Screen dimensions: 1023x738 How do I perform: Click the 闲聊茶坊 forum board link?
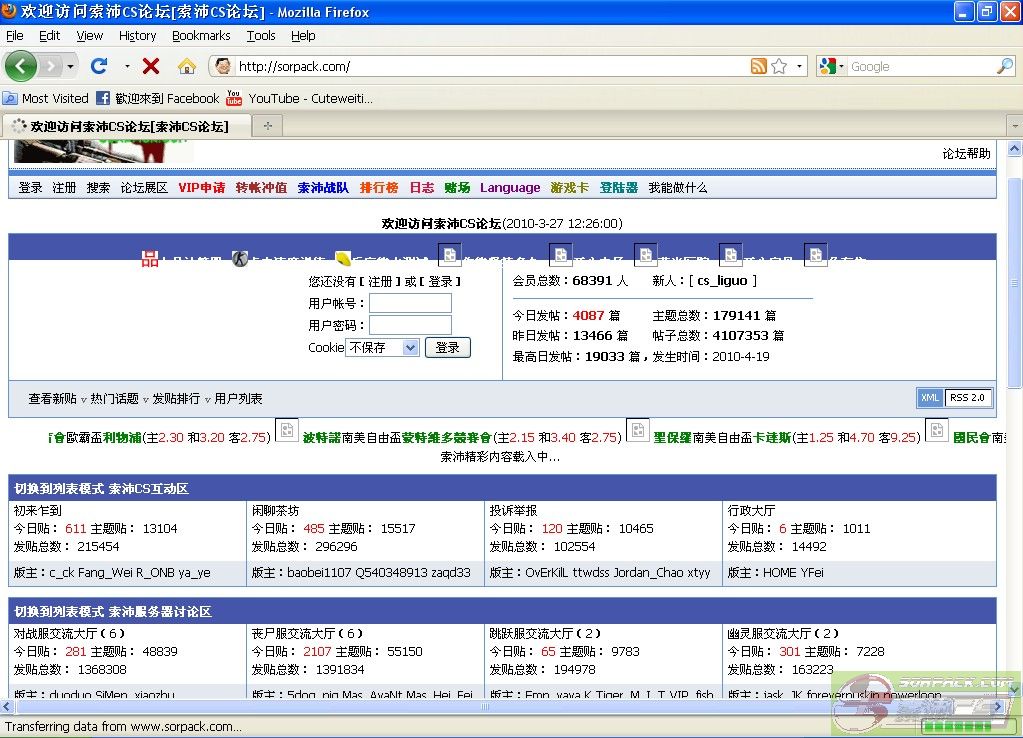(x=275, y=510)
